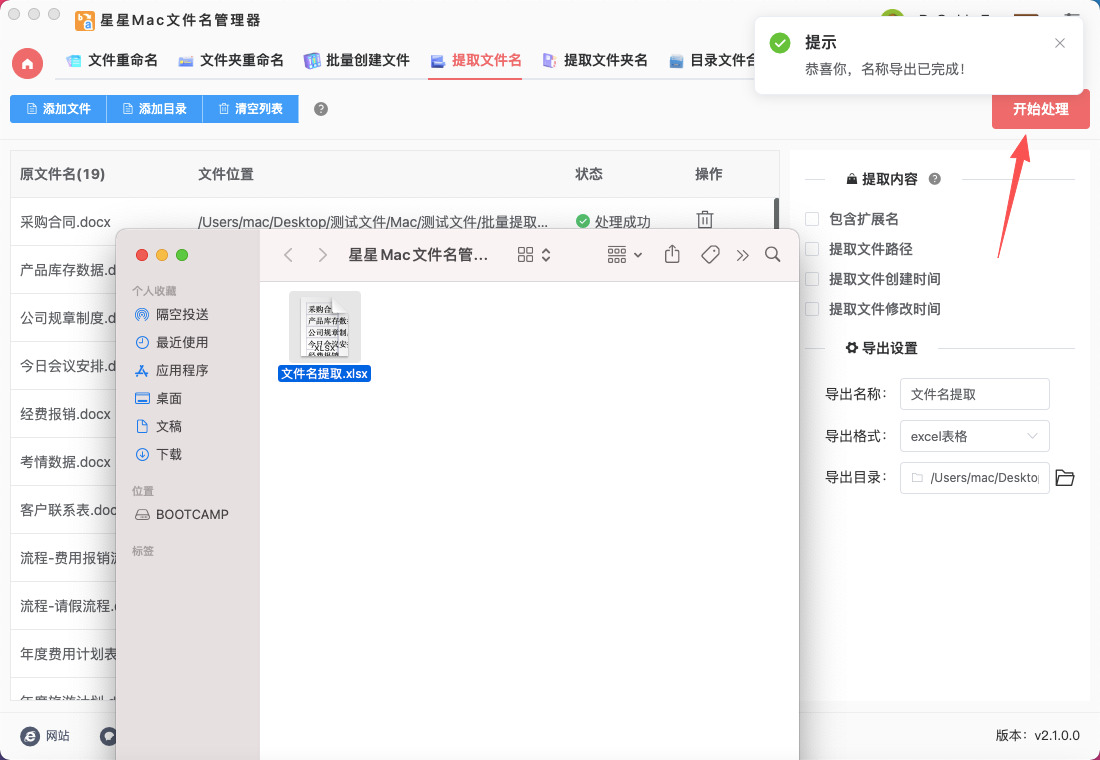Open Finder group-by dropdown
The image size is (1100, 760).
point(624,255)
